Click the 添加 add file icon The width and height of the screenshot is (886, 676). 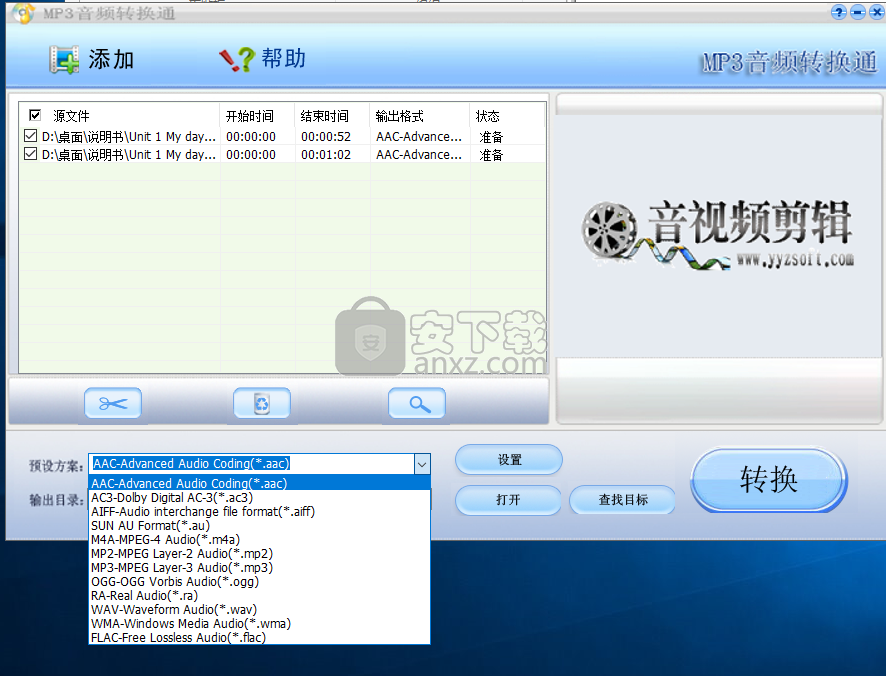coord(64,59)
